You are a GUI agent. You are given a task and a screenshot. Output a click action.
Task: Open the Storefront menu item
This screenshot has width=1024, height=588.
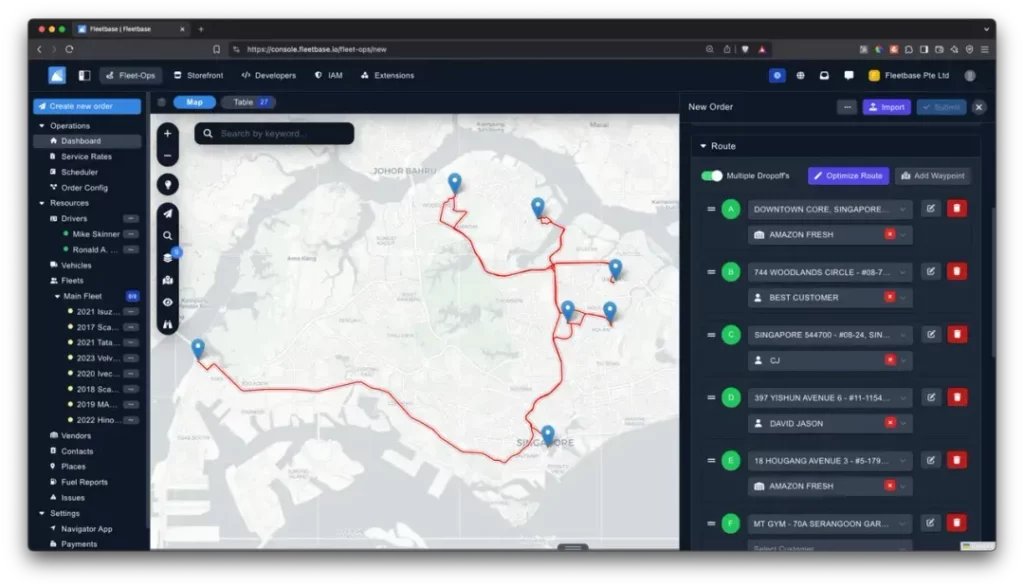coord(198,75)
